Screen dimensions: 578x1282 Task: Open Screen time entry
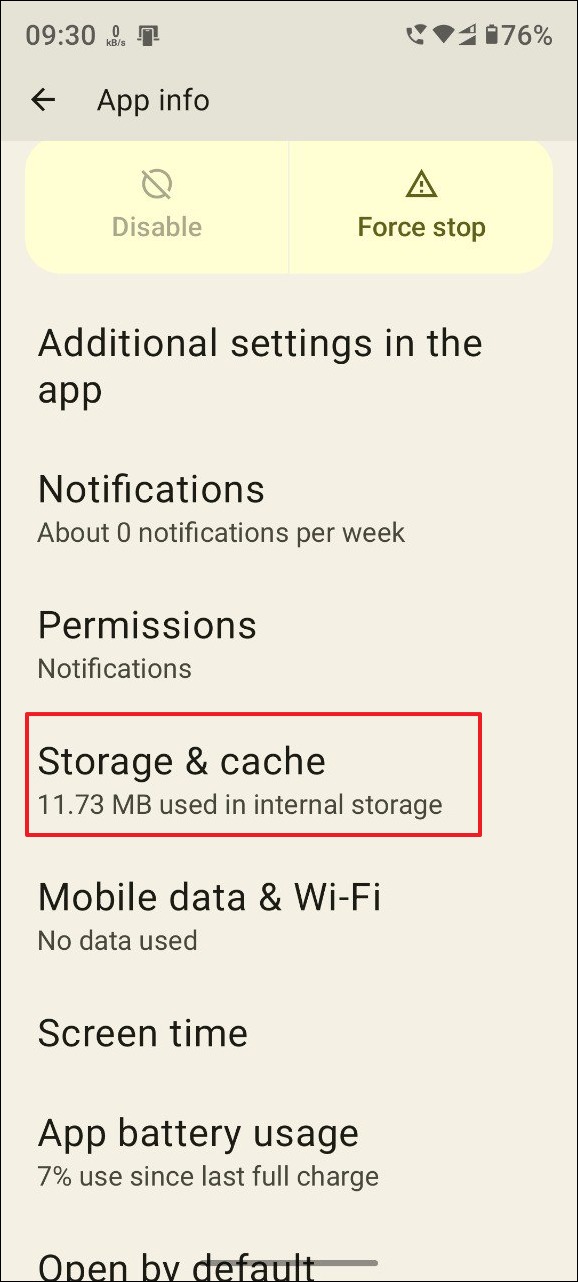point(289,1033)
